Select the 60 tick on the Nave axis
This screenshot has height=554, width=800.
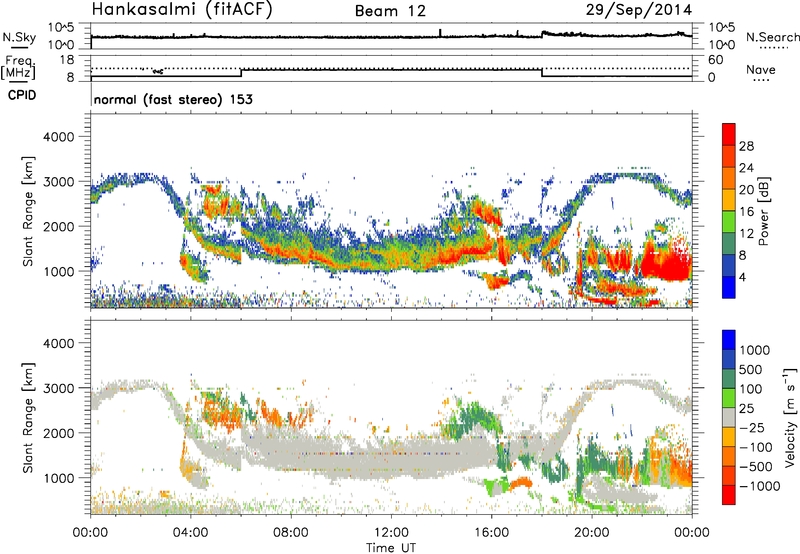tap(715, 60)
